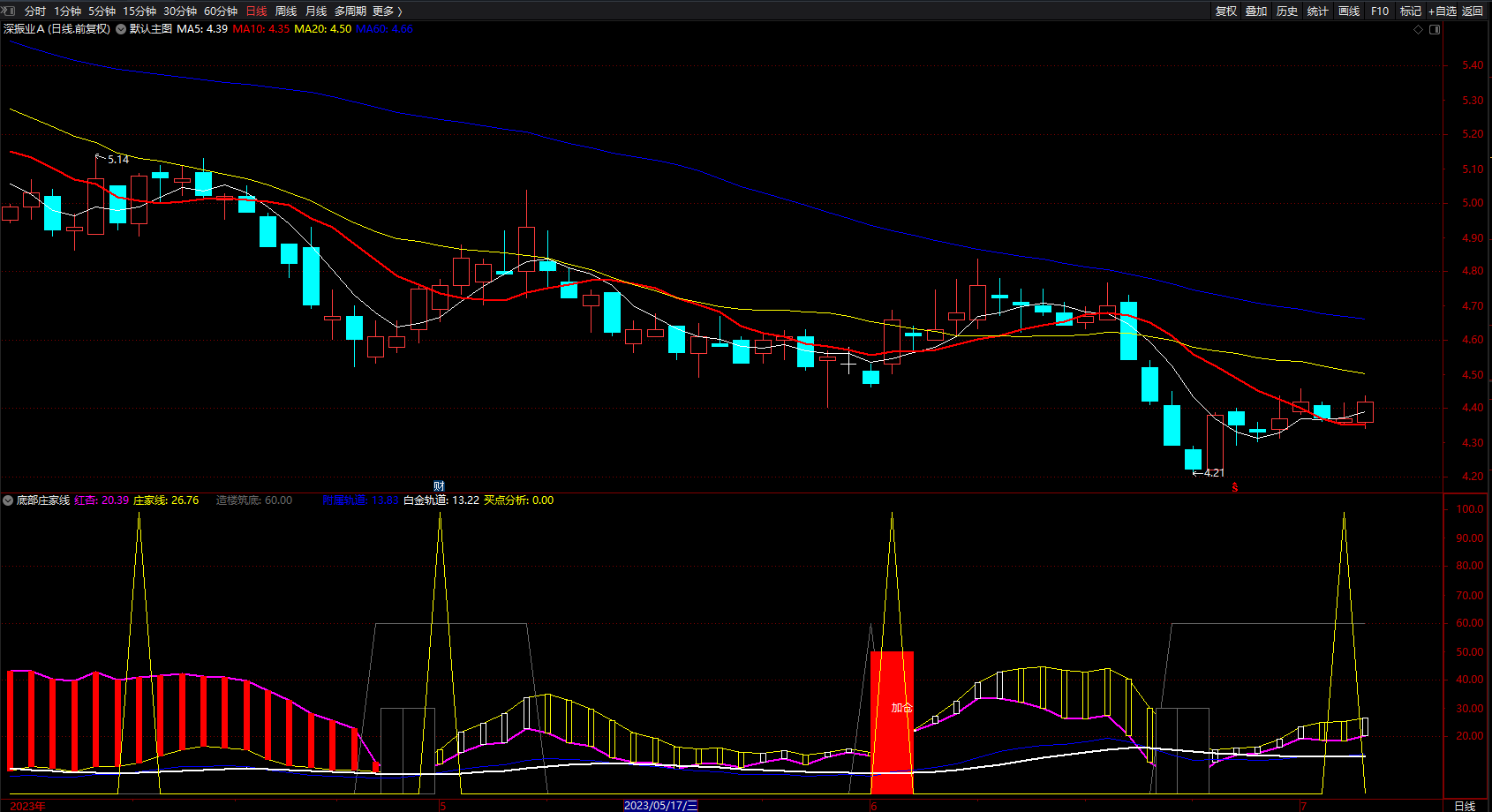Click the 5.14 high price label
This screenshot has width=1492, height=812.
point(118,160)
